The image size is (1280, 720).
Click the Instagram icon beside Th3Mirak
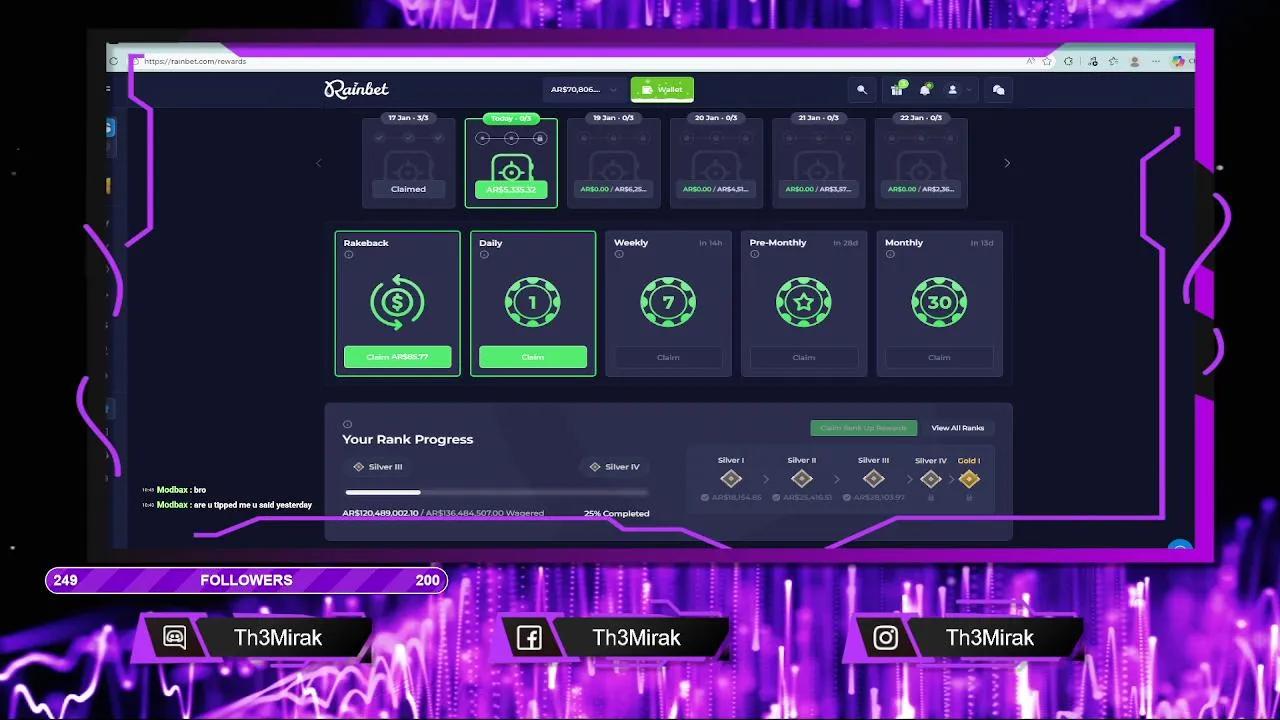(x=886, y=638)
